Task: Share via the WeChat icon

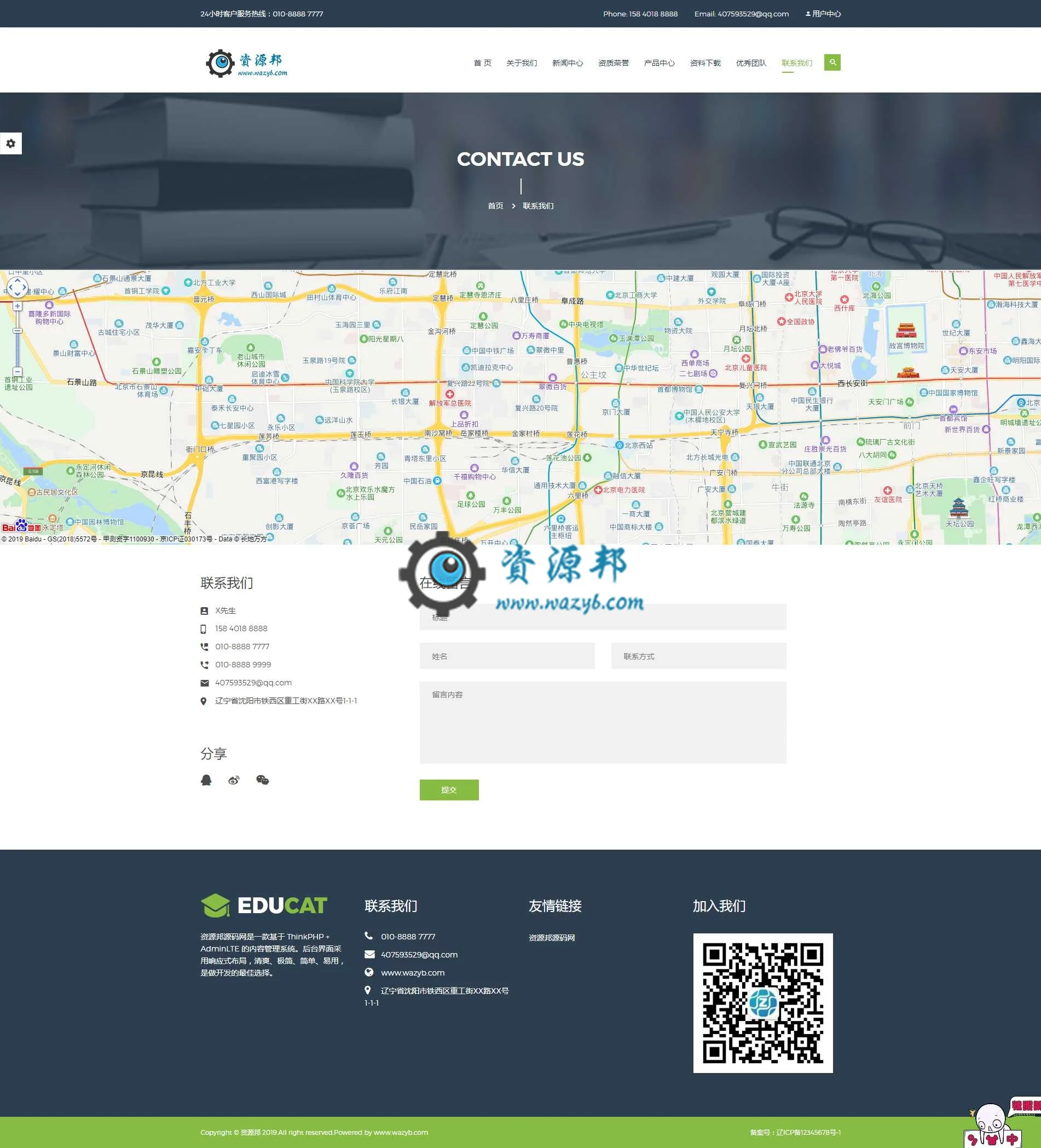Action: coord(262,780)
